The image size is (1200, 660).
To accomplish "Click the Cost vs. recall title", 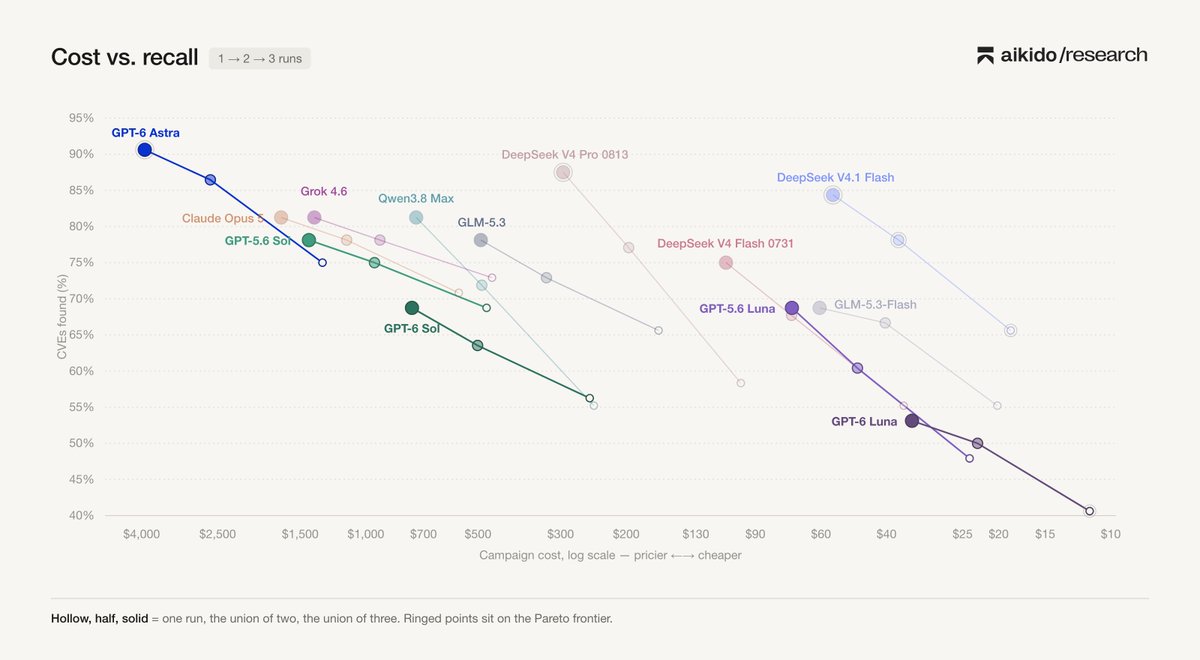I will 124,58.
